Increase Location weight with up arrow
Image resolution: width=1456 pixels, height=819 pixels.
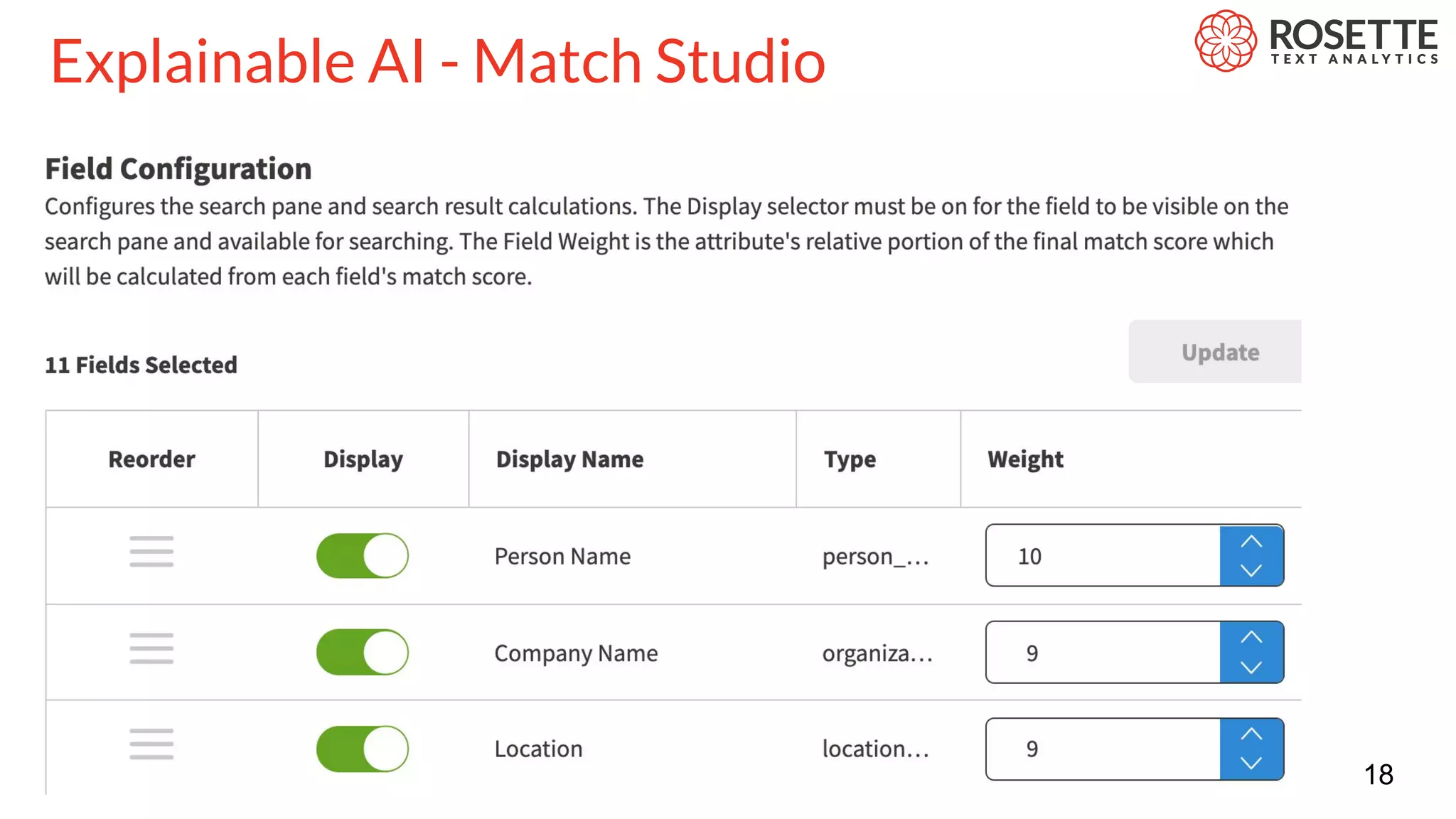1251,734
